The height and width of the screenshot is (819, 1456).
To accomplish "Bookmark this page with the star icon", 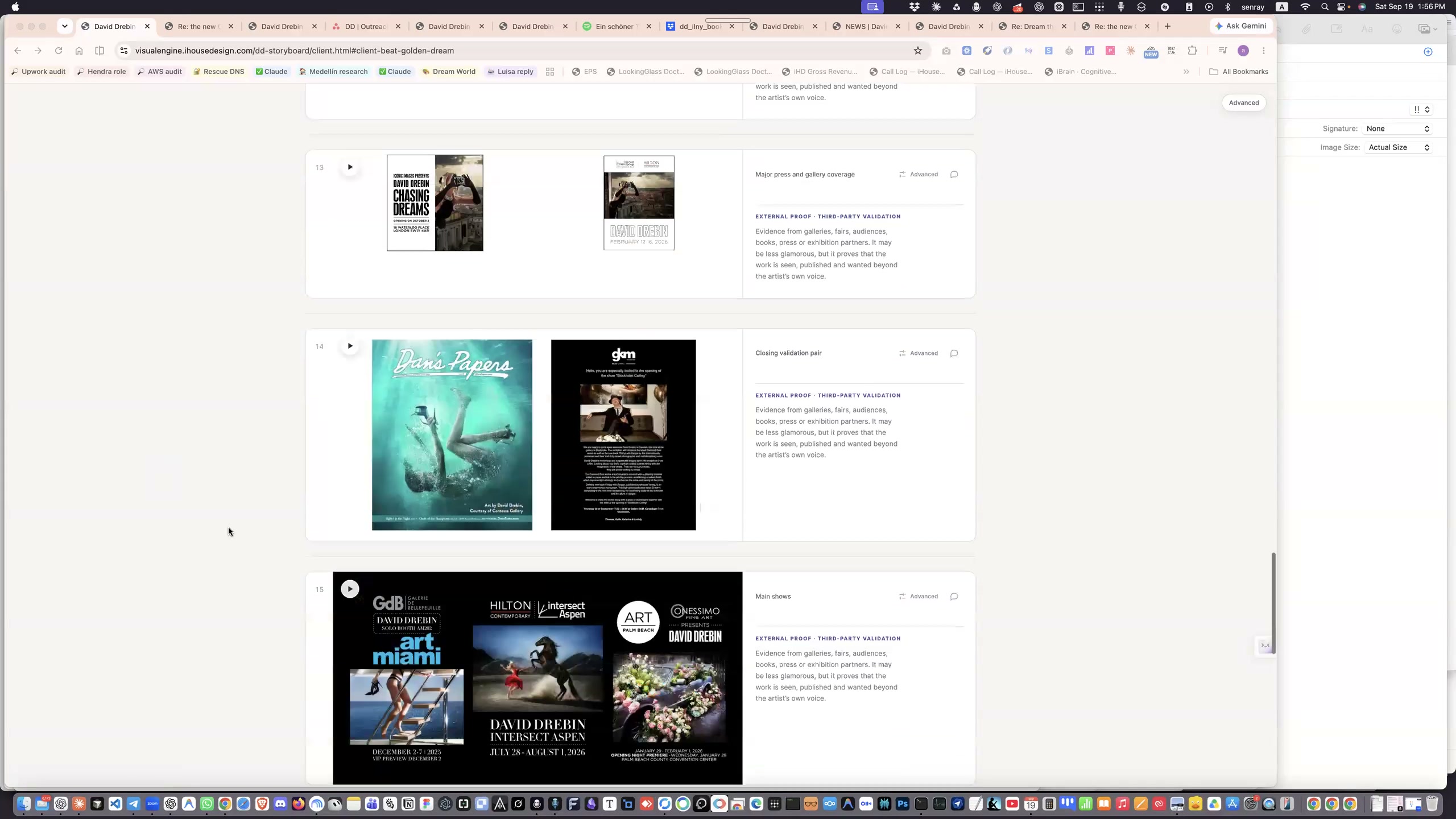I will click(x=917, y=51).
